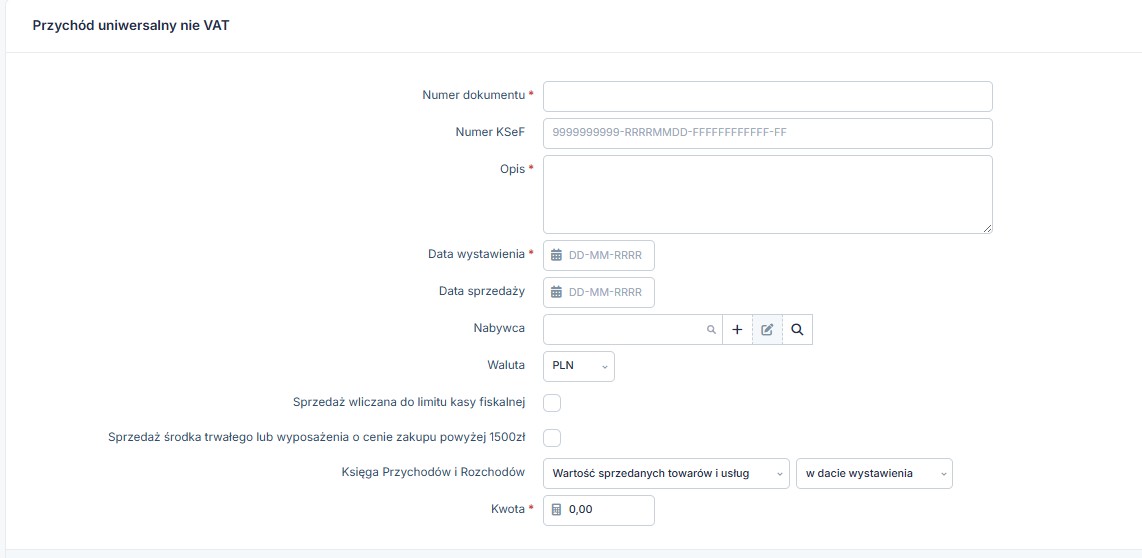Tick the Sprzedaż środka trwałego checkbox

552,438
